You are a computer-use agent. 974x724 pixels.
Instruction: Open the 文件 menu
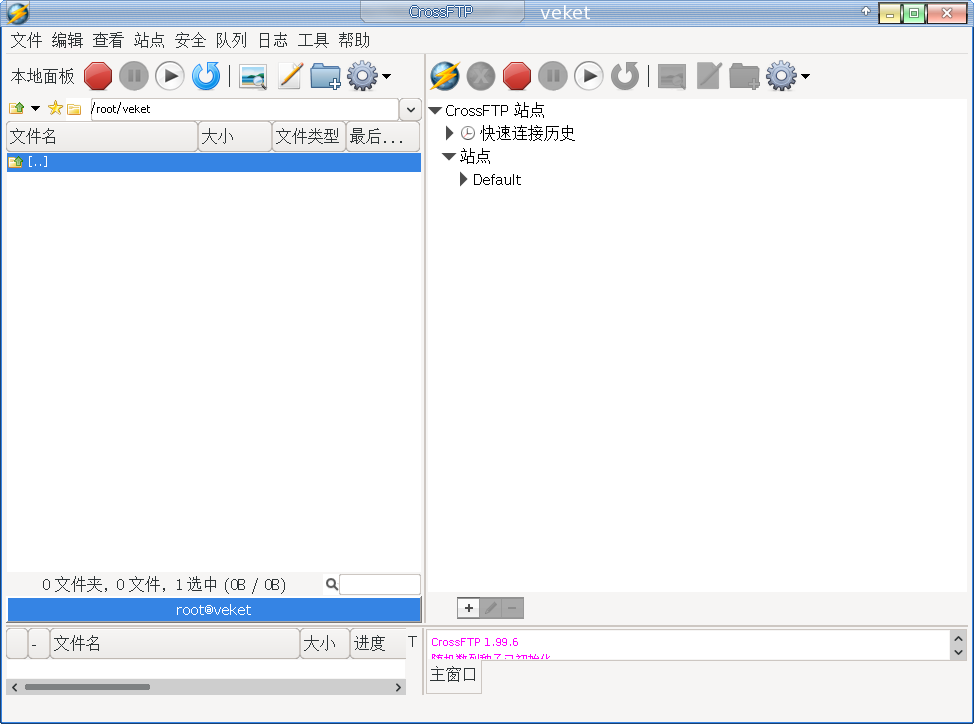(27, 40)
